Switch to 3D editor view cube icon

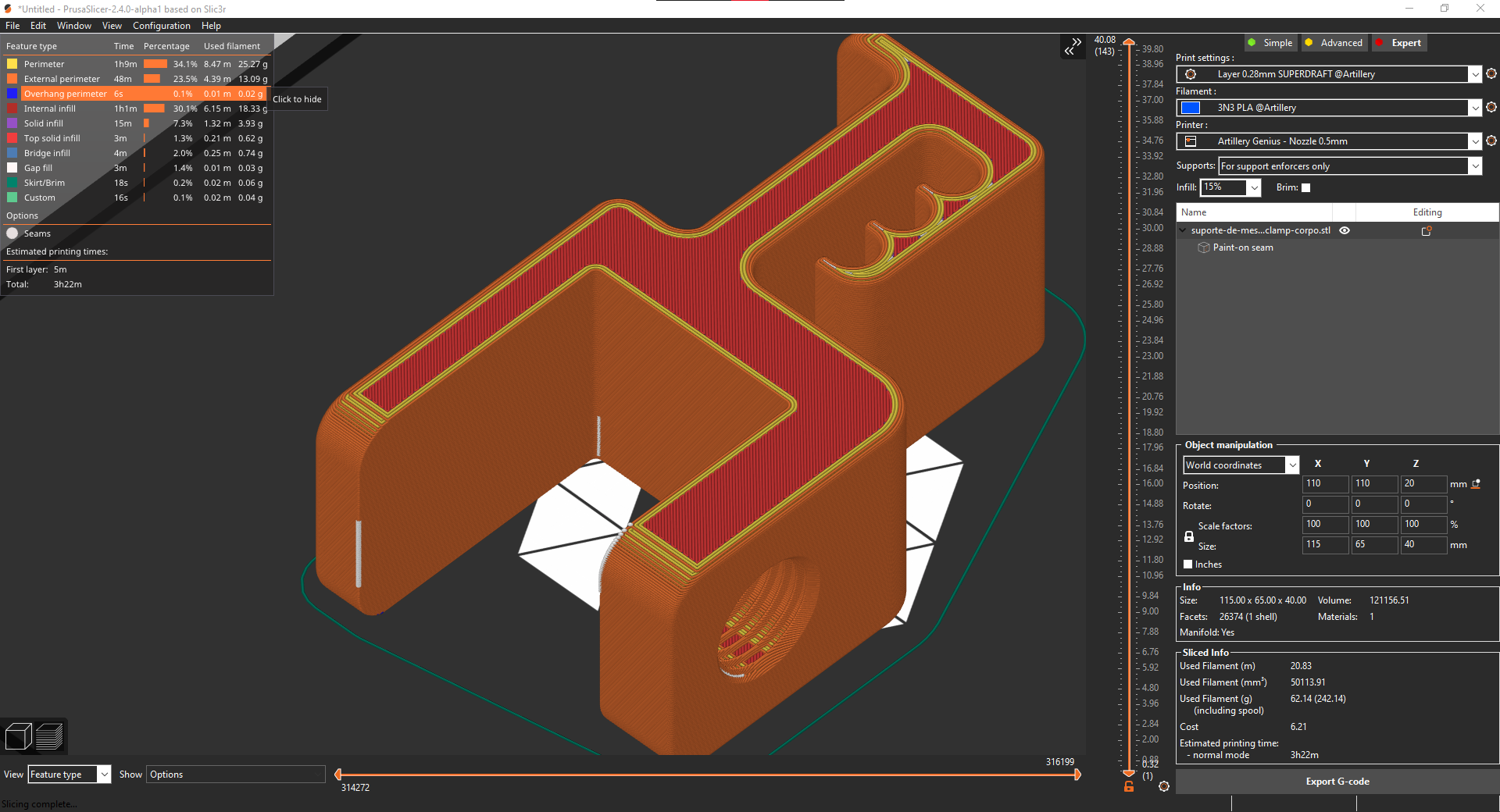pyautogui.click(x=18, y=736)
